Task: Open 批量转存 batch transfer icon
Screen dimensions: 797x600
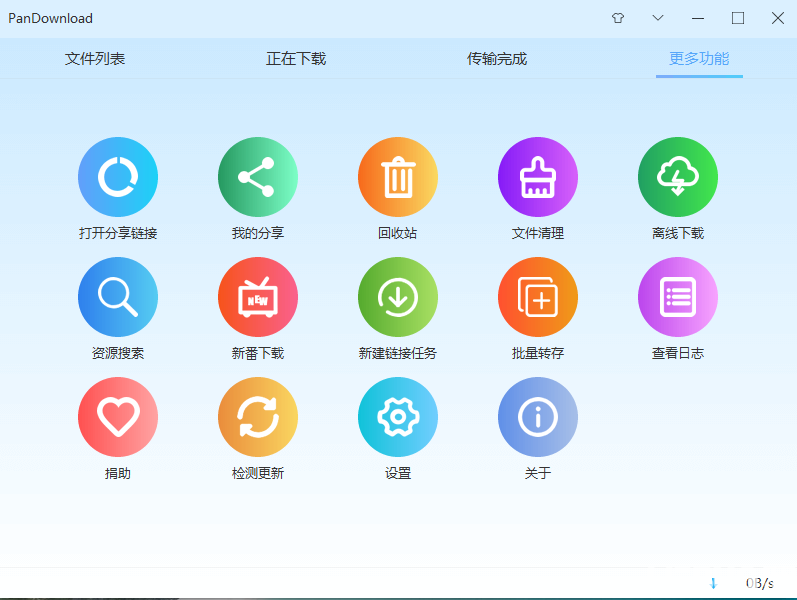Action: click(x=538, y=297)
